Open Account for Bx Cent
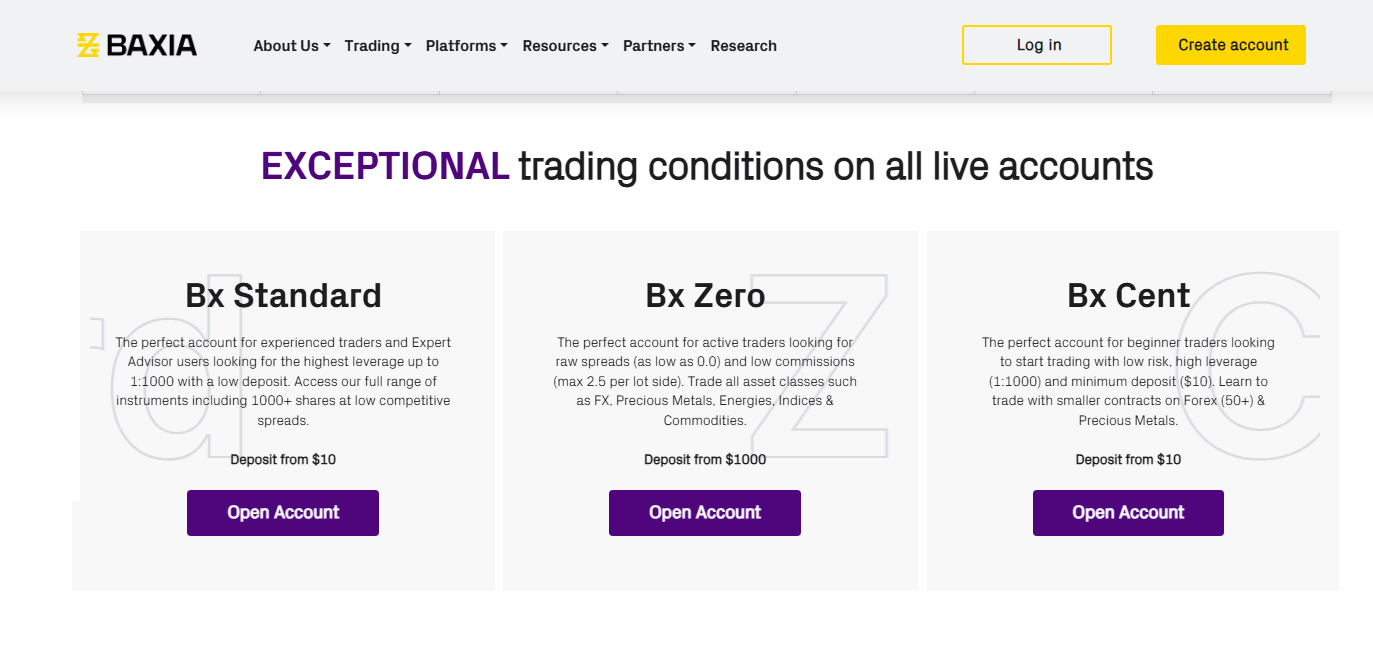Image resolution: width=1373 pixels, height=659 pixels. [1128, 513]
